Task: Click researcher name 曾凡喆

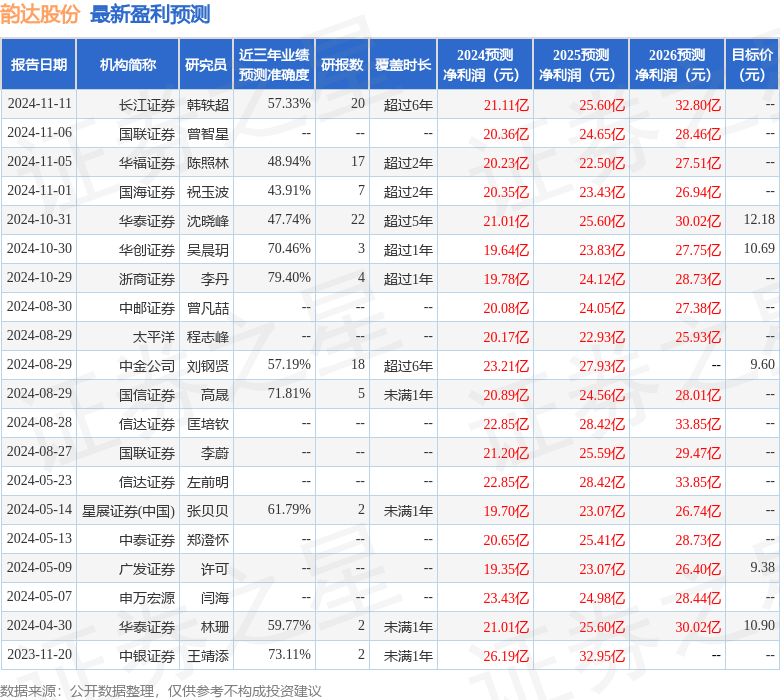Action: point(208,308)
